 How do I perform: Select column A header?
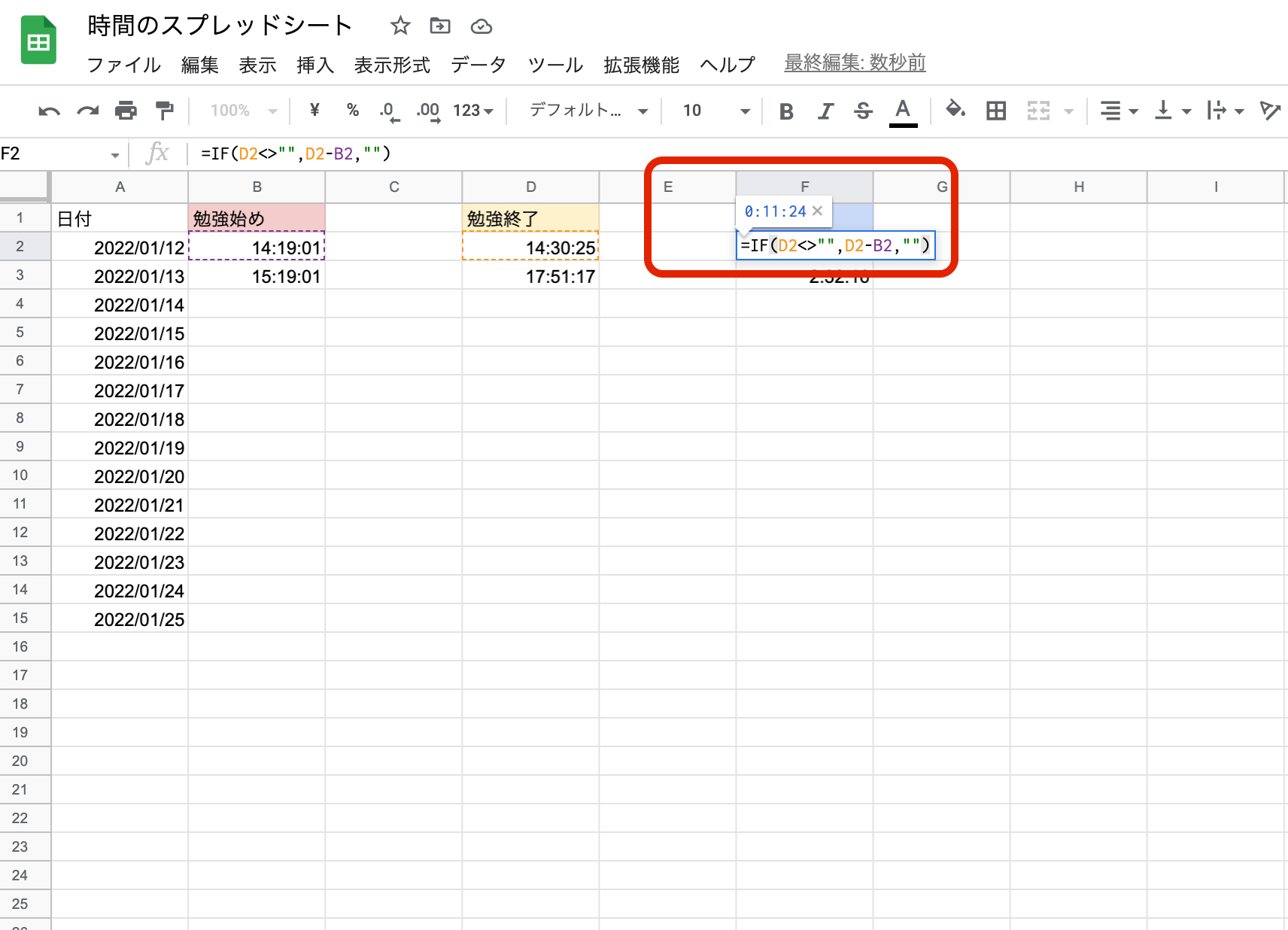click(120, 187)
